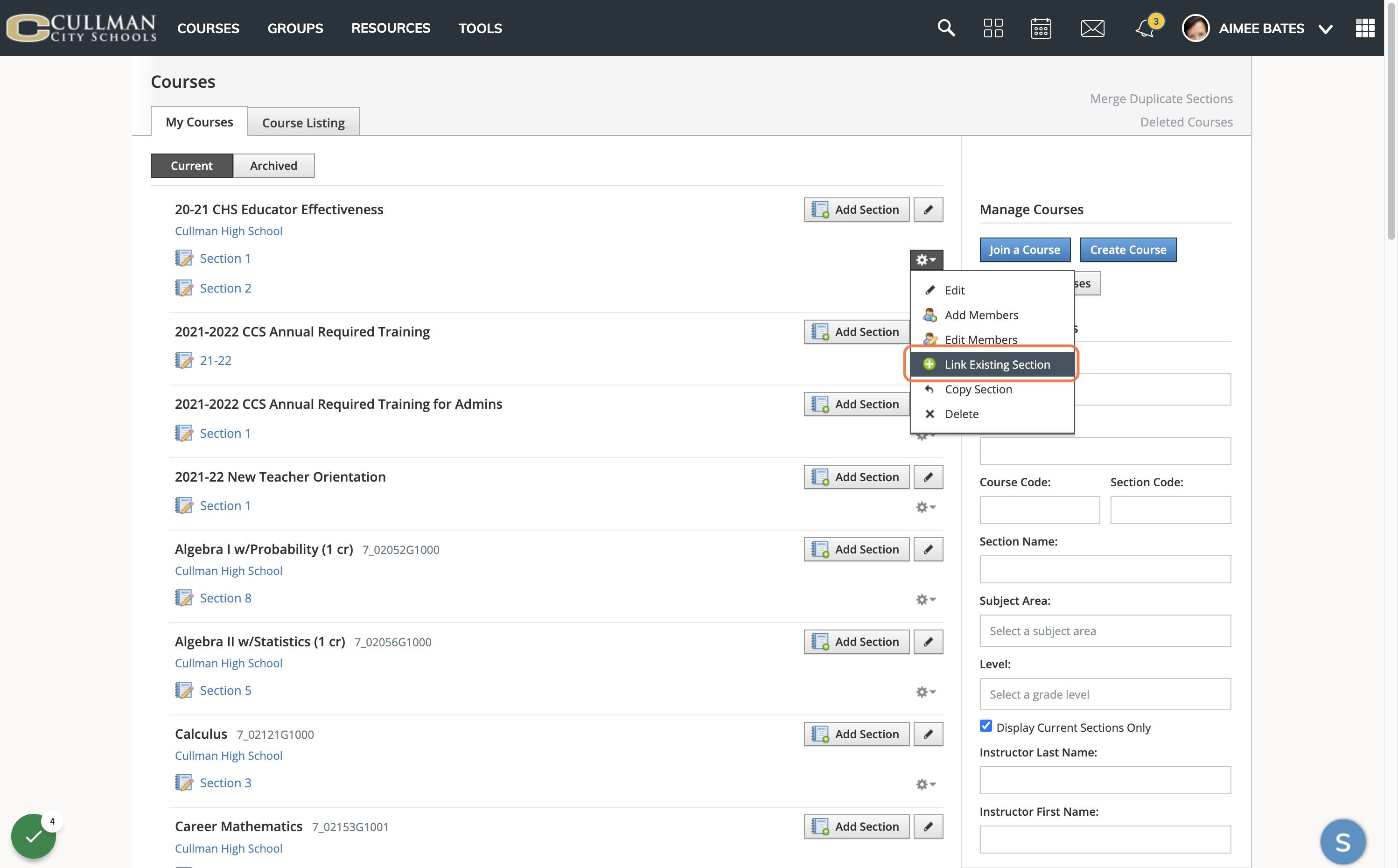Click the dashboard squares icon in header
The width and height of the screenshot is (1398, 868).
coord(993,28)
